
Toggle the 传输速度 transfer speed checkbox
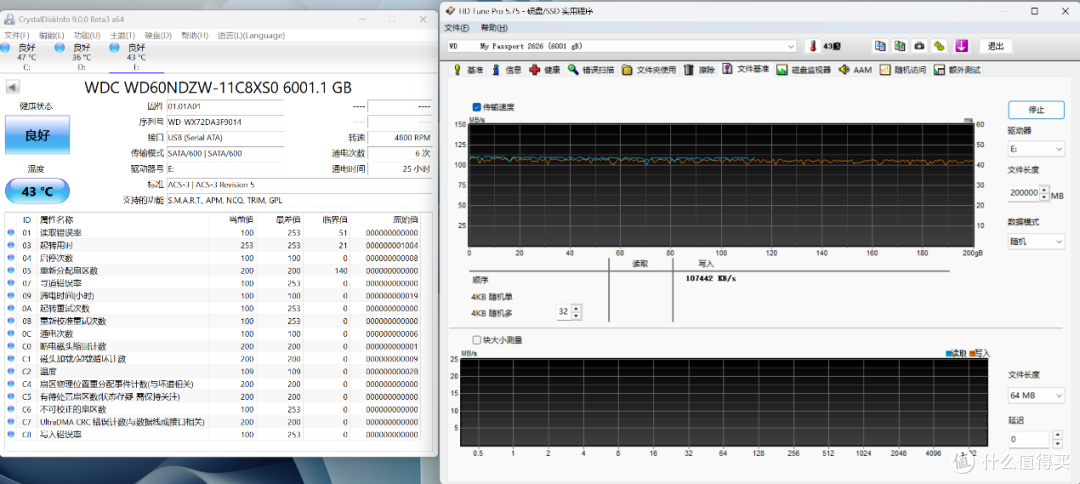(x=477, y=107)
